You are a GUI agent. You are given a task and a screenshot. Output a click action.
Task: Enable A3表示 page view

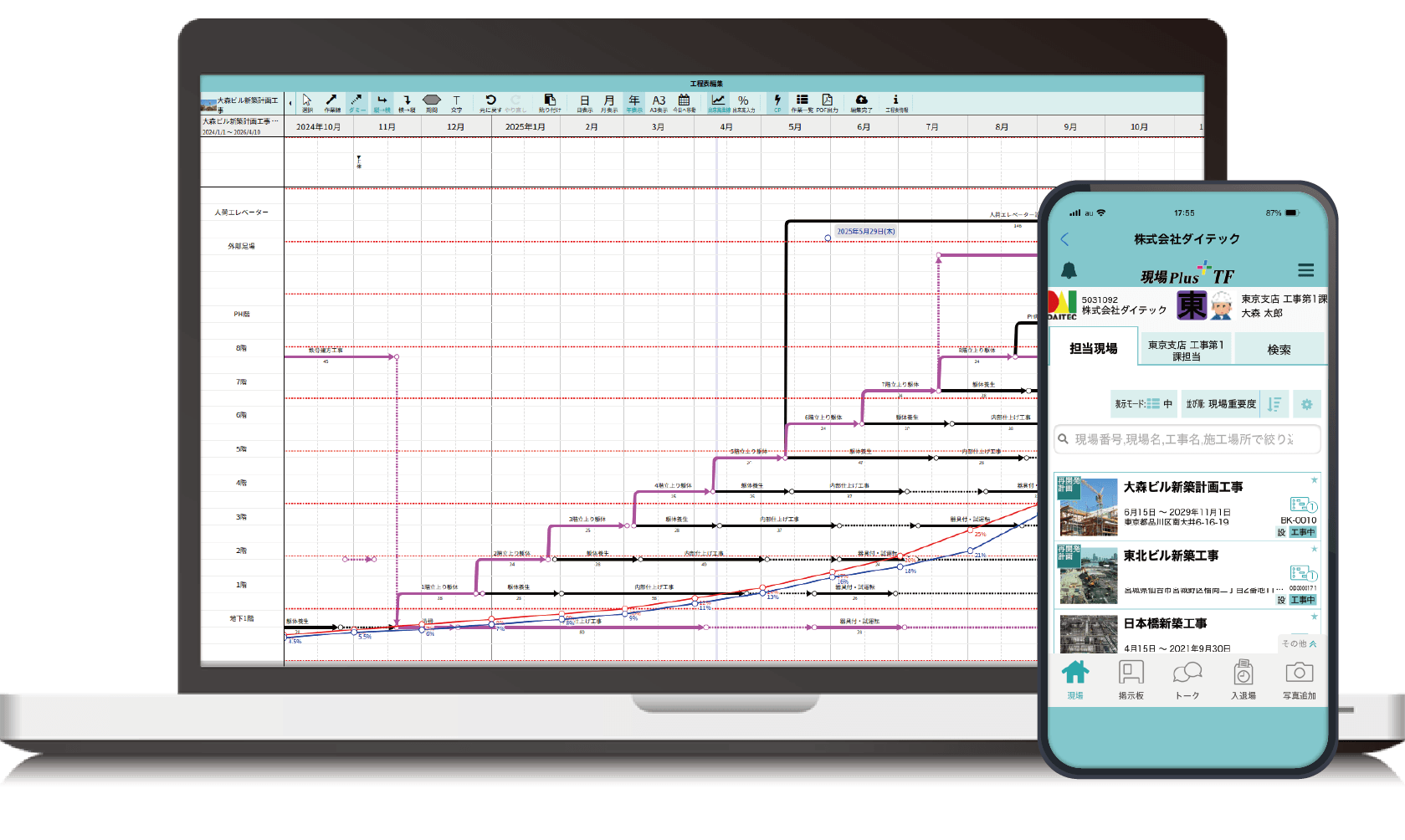coord(659,103)
